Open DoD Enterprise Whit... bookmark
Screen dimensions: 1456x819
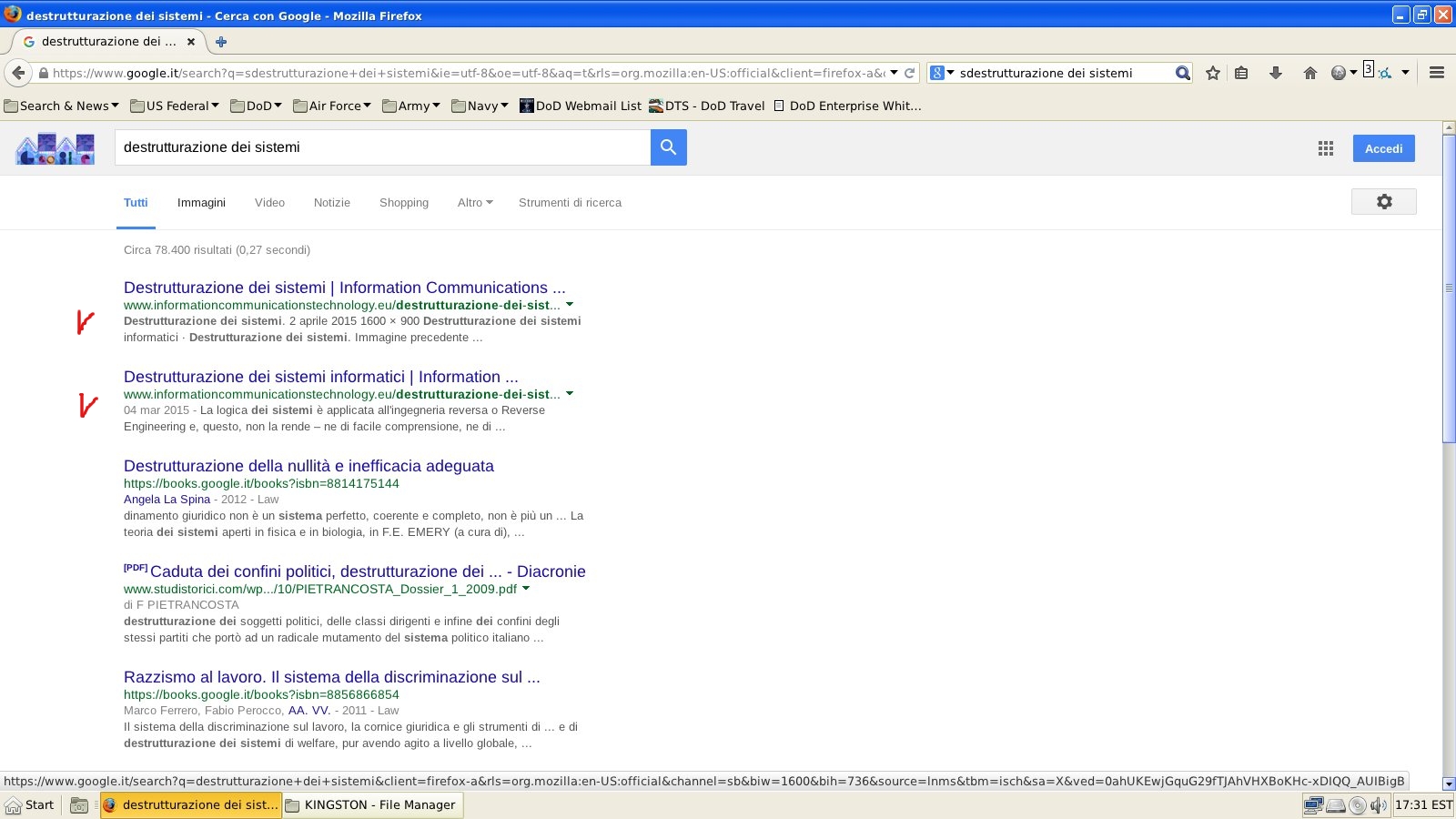(x=847, y=106)
